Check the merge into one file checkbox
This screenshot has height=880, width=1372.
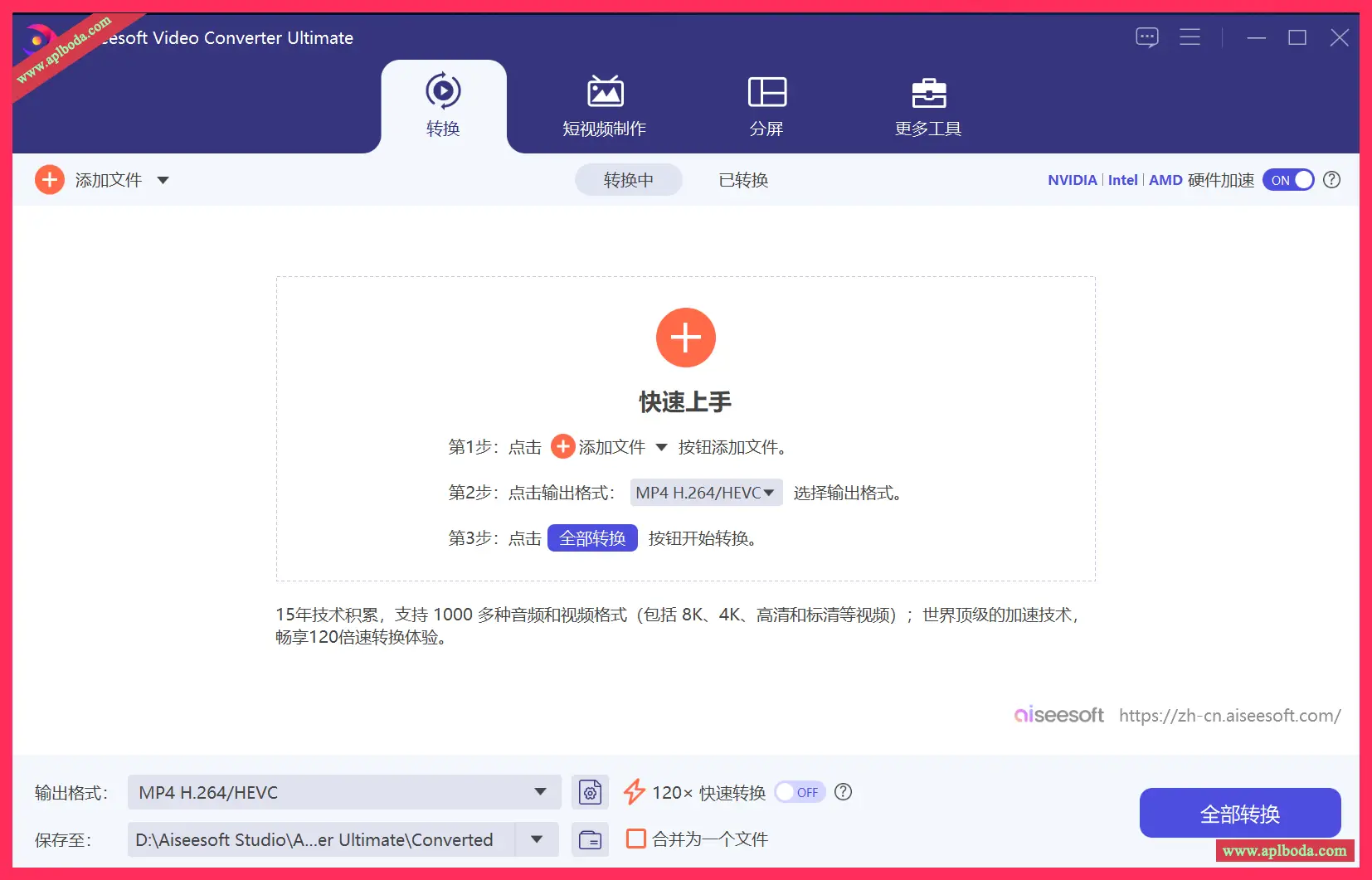[636, 839]
